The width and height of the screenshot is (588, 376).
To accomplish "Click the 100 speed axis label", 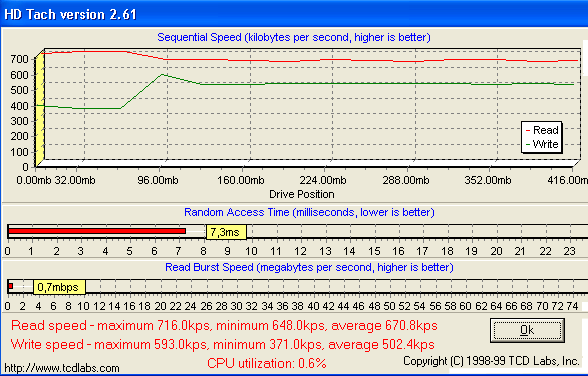I will [x=20, y=152].
